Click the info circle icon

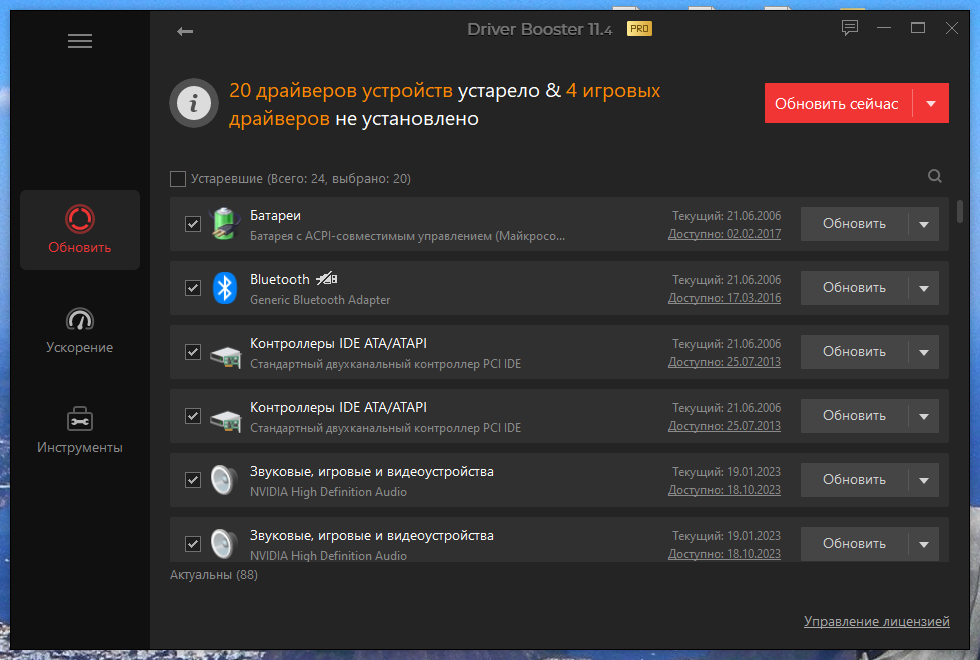194,103
